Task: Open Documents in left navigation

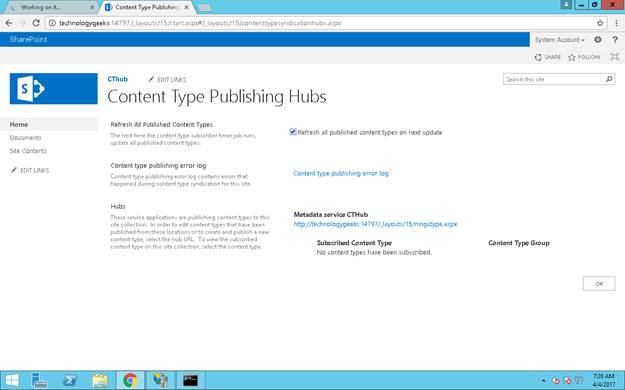Action: pos(26,138)
